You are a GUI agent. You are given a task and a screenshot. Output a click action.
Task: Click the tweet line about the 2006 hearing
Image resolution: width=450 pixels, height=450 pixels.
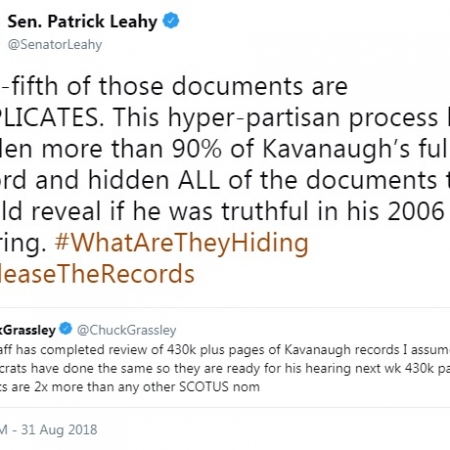click(x=225, y=212)
